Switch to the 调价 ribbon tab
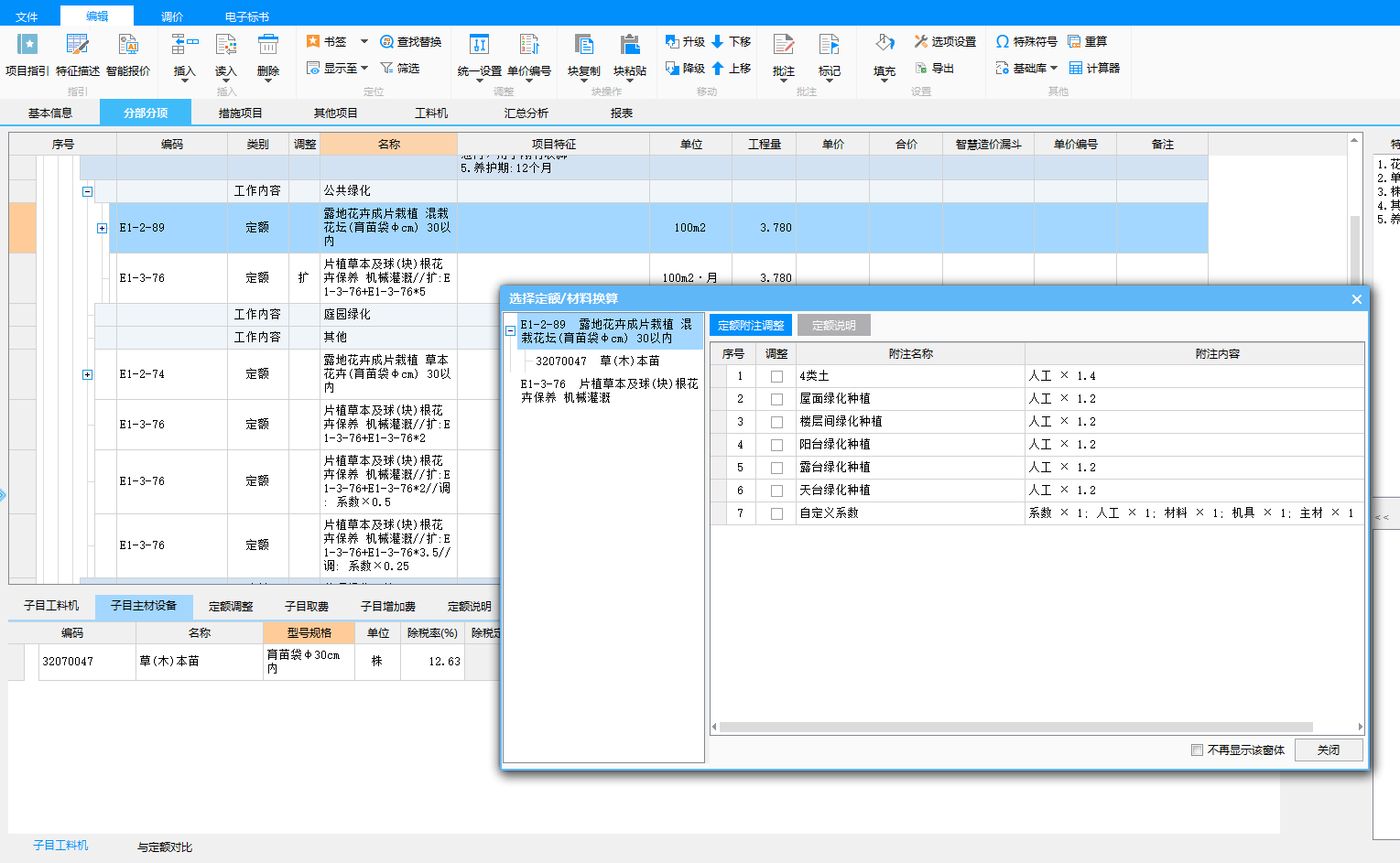The width and height of the screenshot is (1400, 863). [172, 16]
